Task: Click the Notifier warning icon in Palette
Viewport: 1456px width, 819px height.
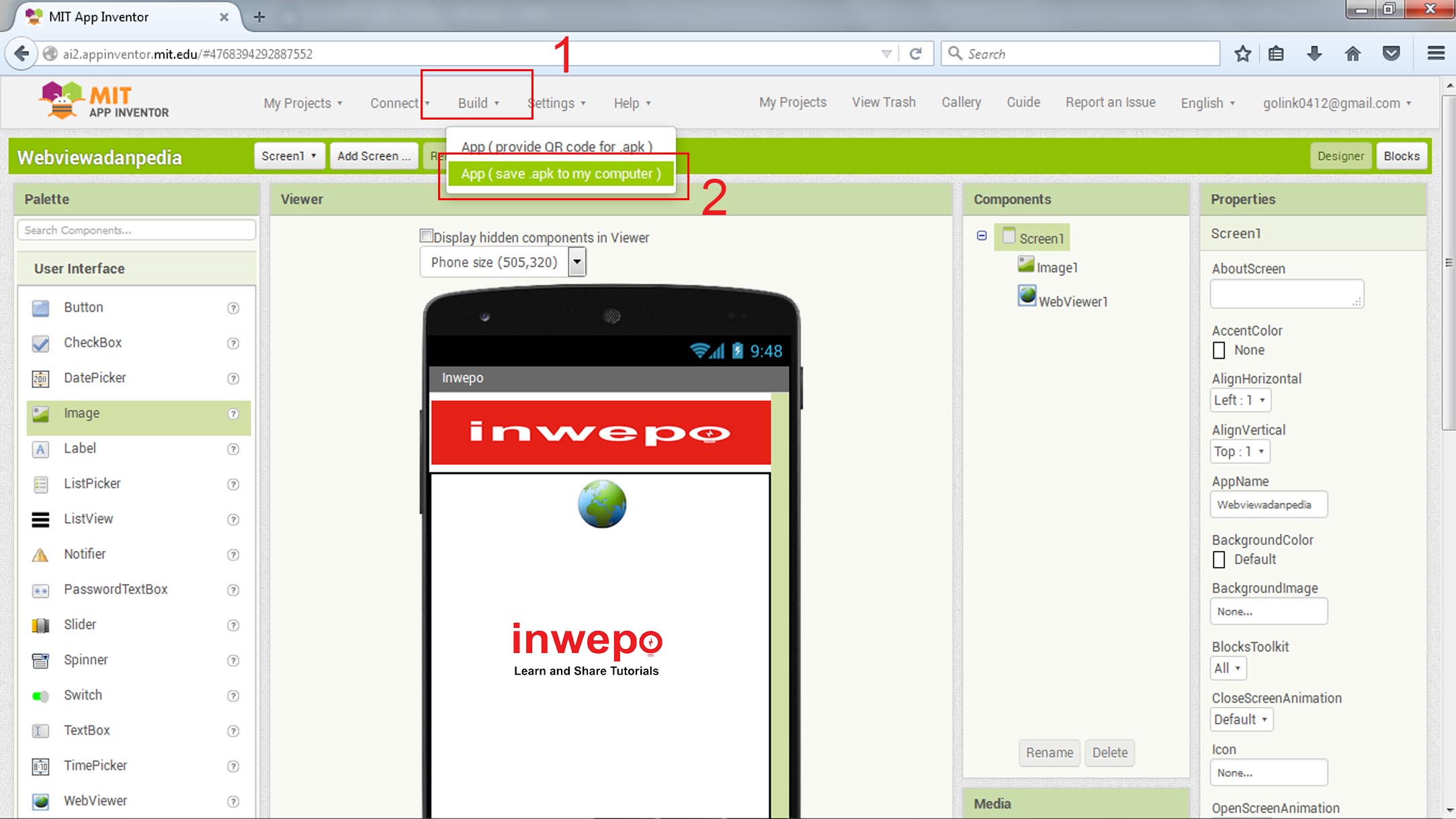Action: point(40,554)
